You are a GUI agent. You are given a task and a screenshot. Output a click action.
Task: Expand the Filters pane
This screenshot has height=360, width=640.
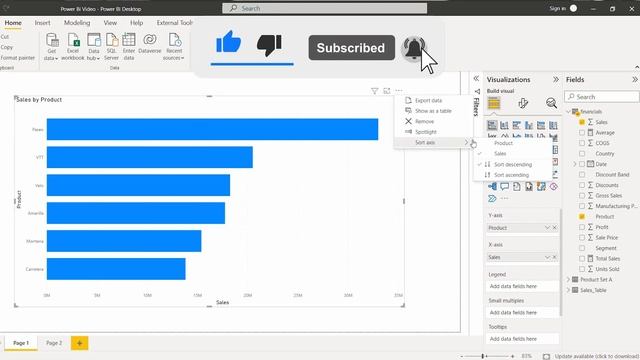[476, 78]
